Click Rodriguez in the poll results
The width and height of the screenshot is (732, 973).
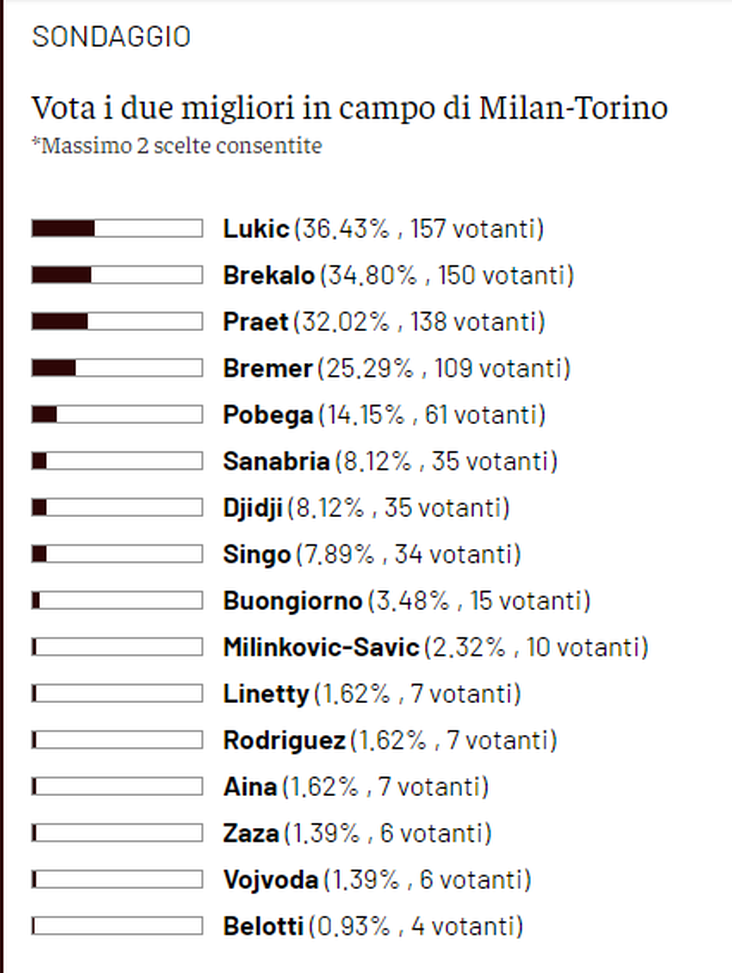click(x=284, y=740)
